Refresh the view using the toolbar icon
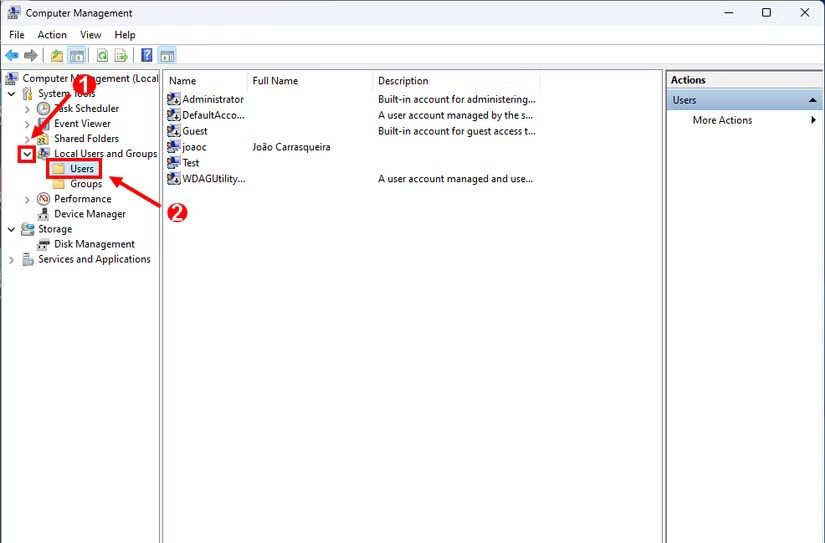Screen dimensions: 825x543 [103, 55]
